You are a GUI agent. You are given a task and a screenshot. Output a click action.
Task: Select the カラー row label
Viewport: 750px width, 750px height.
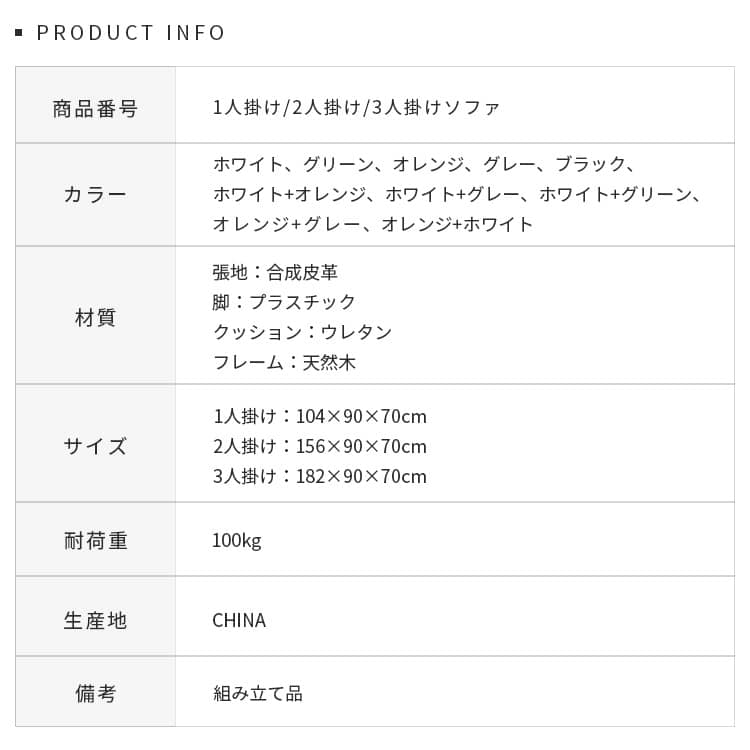pos(95,194)
